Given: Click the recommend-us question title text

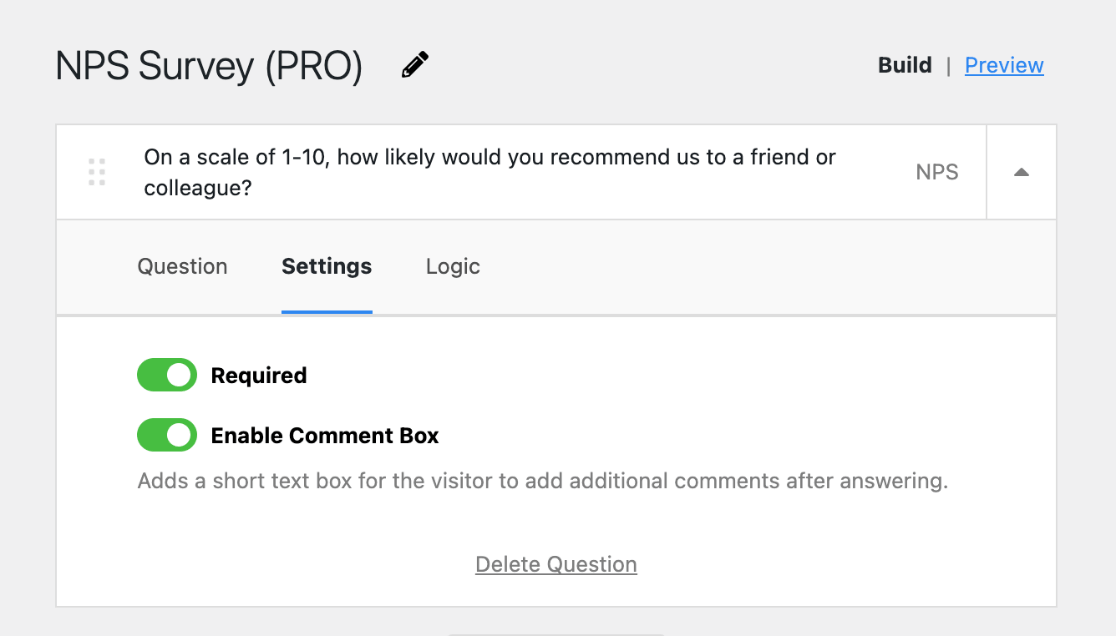Looking at the screenshot, I should pyautogui.click(x=489, y=172).
